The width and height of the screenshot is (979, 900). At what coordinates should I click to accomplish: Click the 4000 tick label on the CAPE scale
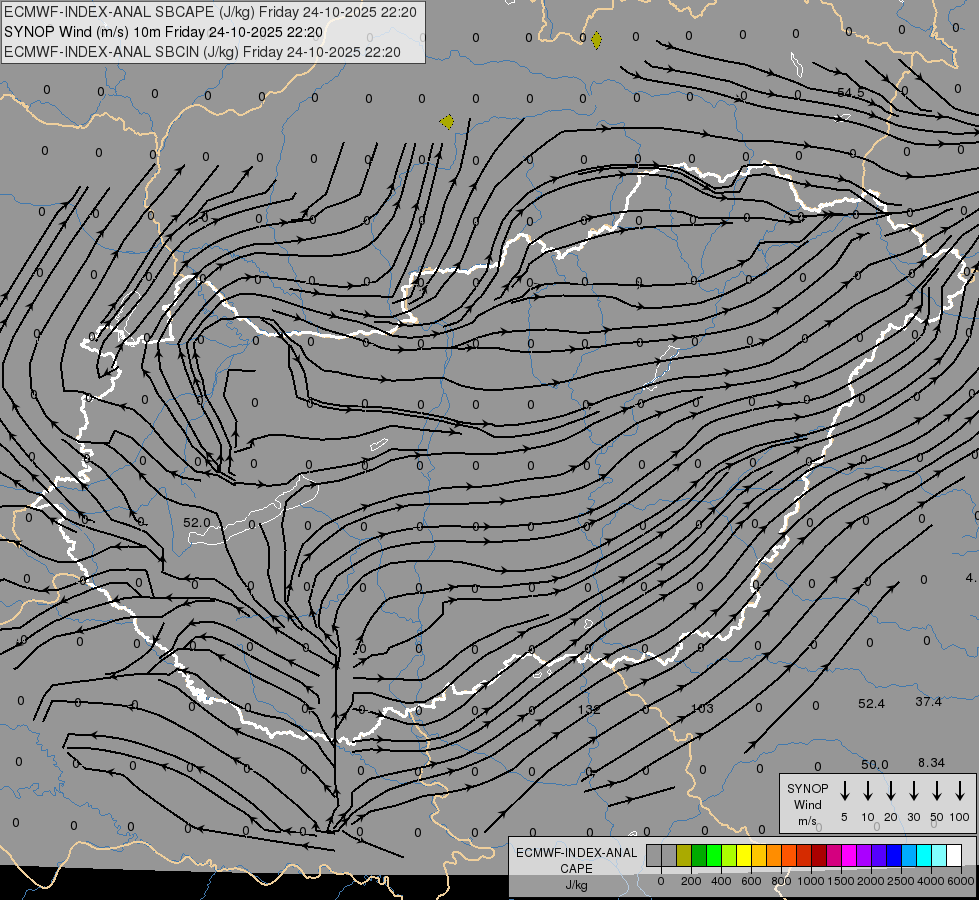pos(931,881)
